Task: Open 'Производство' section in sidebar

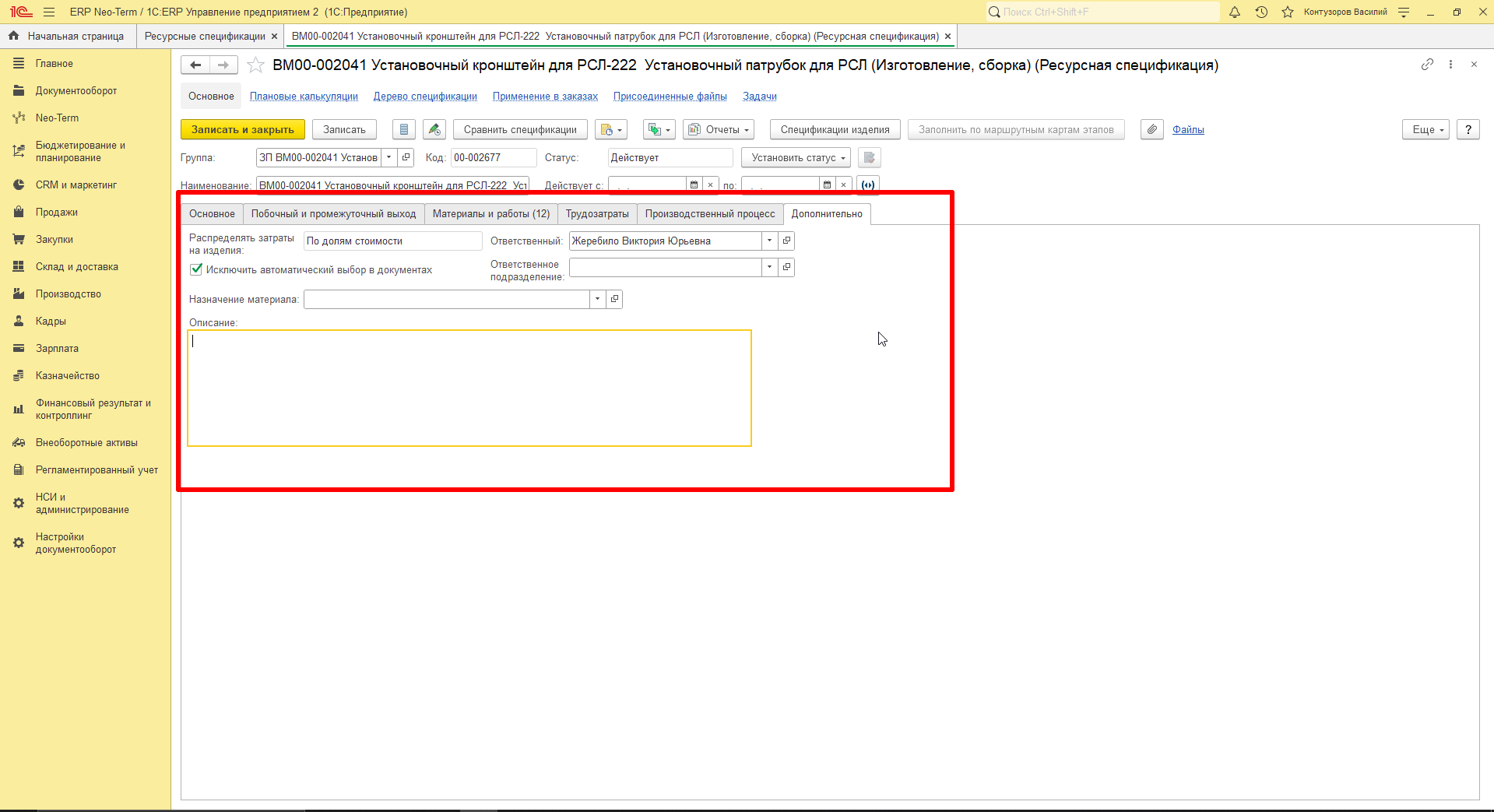Action: [69, 294]
